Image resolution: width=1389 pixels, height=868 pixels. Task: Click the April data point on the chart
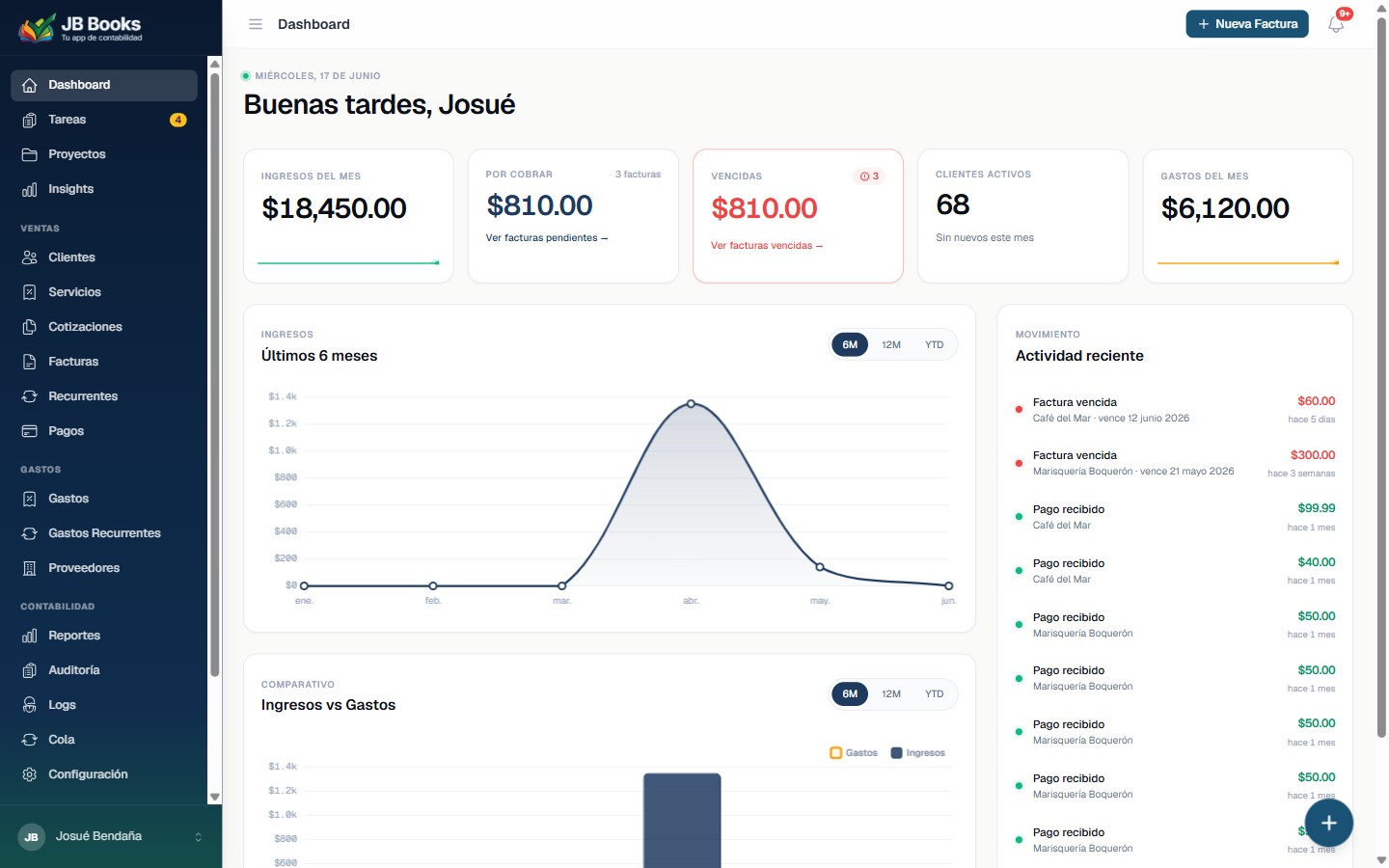(x=691, y=404)
